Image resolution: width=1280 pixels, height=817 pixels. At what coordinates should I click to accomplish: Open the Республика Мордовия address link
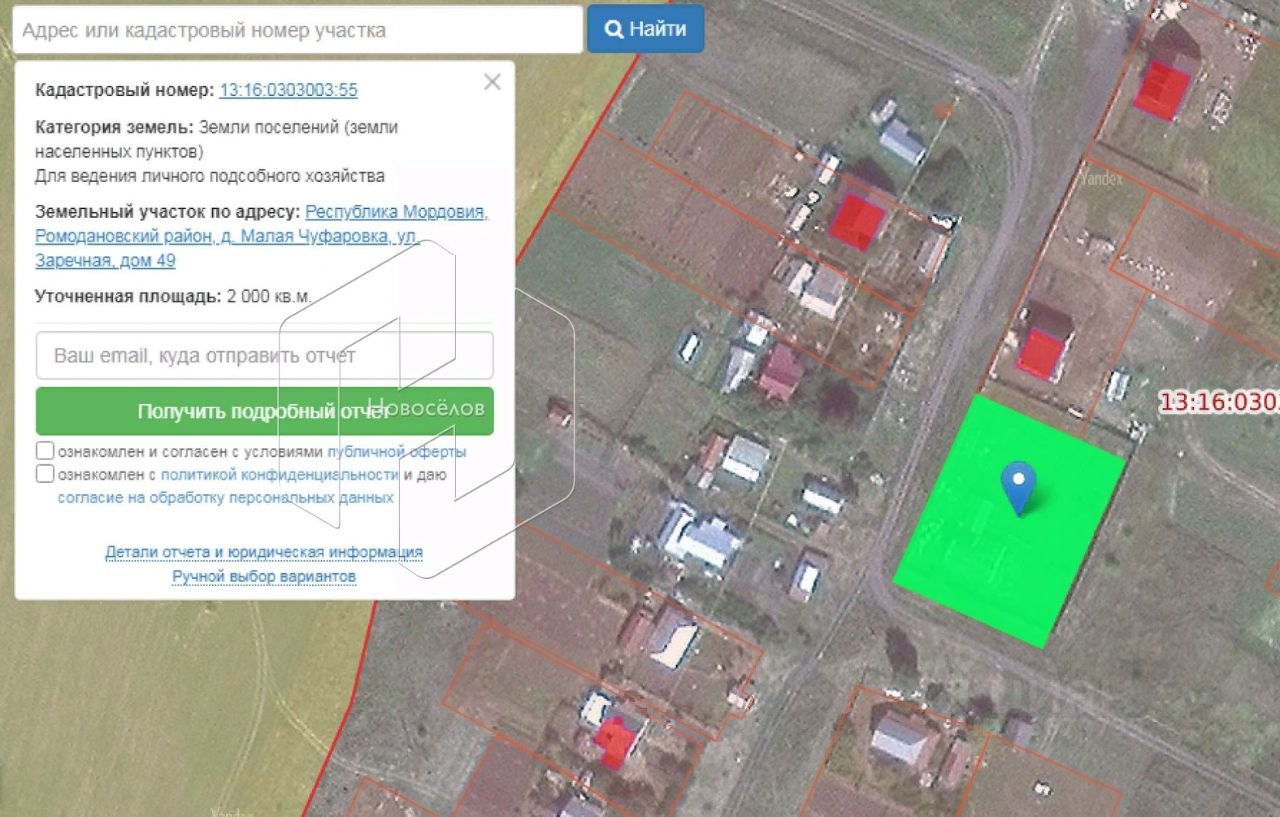tap(261, 236)
